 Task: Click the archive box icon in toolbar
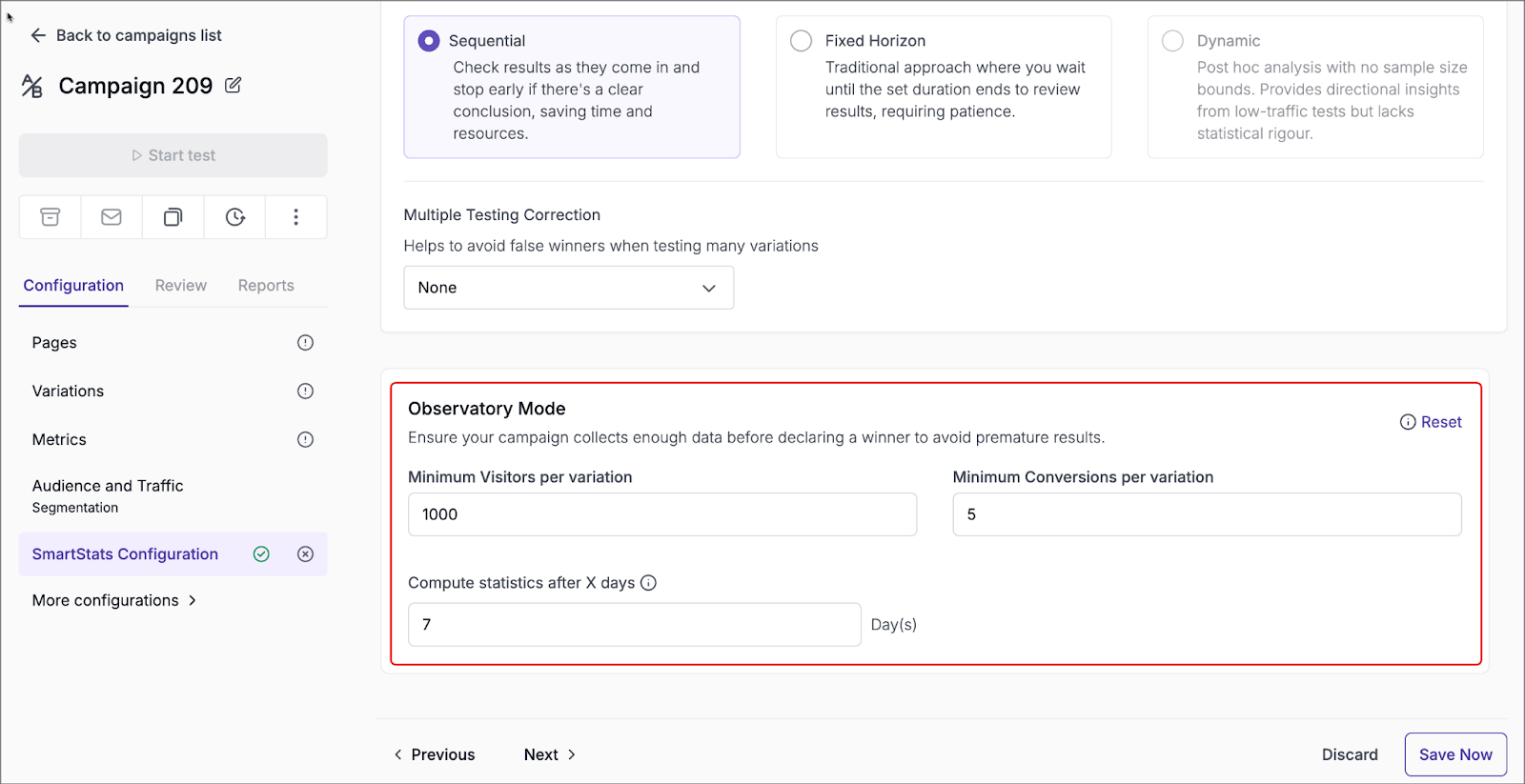tap(51, 217)
